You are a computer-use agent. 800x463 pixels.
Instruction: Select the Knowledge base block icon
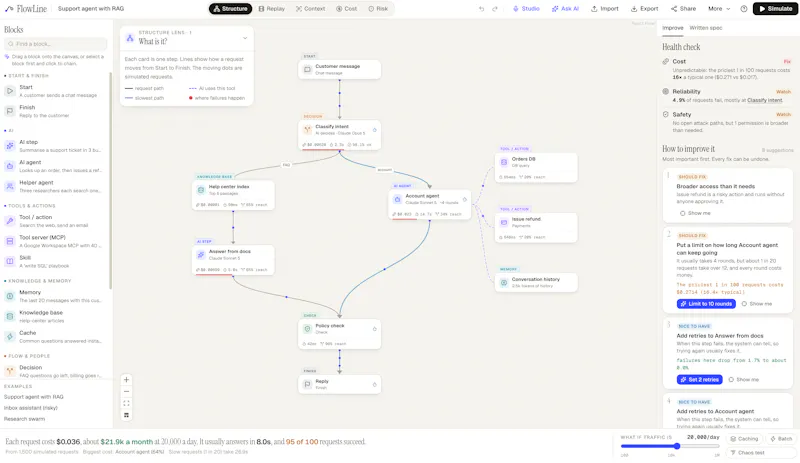coord(10,316)
